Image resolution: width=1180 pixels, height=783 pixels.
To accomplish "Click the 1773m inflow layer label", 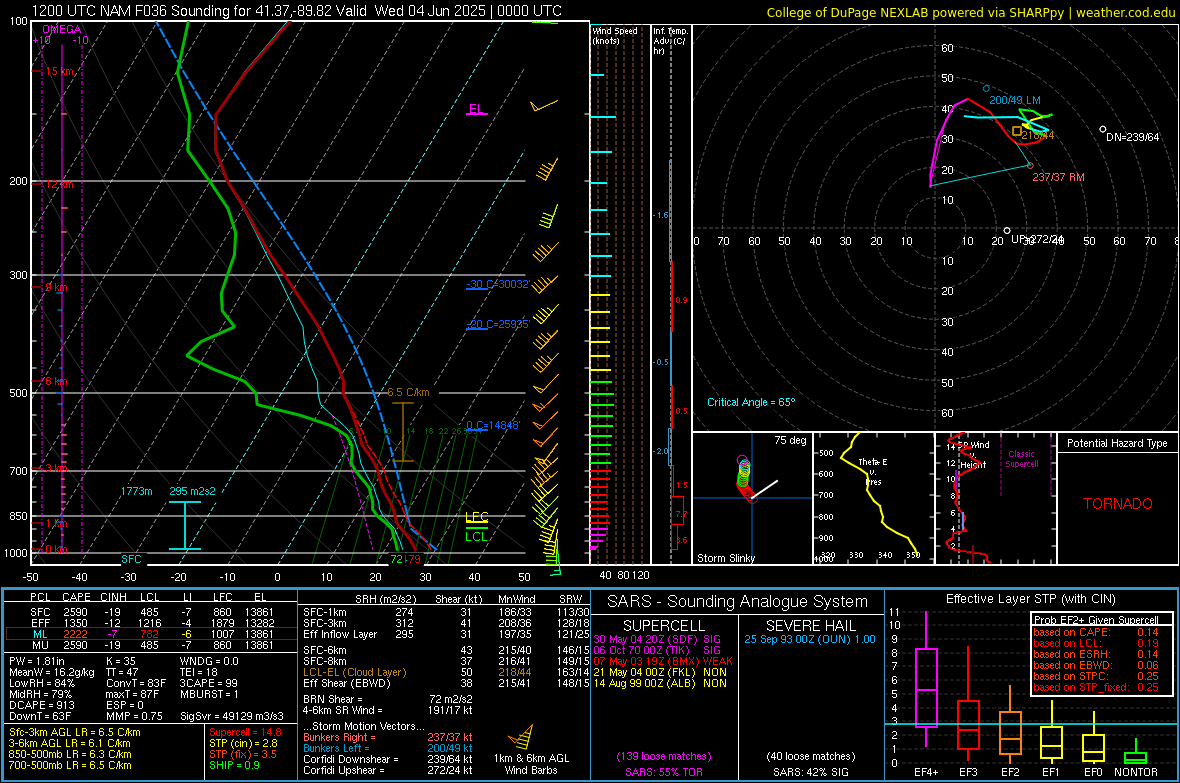I will 136,491.
